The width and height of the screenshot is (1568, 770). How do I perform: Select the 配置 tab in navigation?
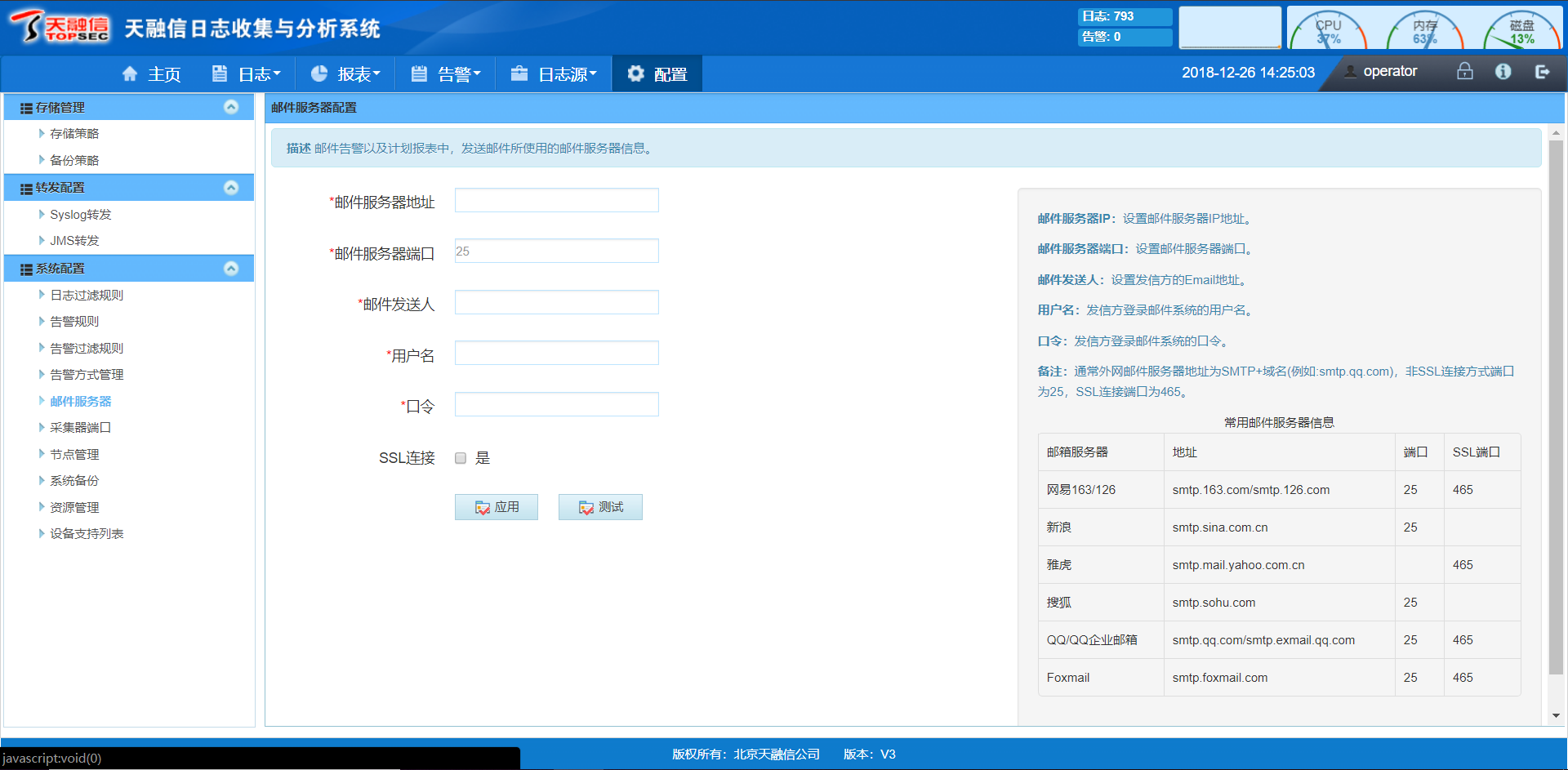pos(657,74)
